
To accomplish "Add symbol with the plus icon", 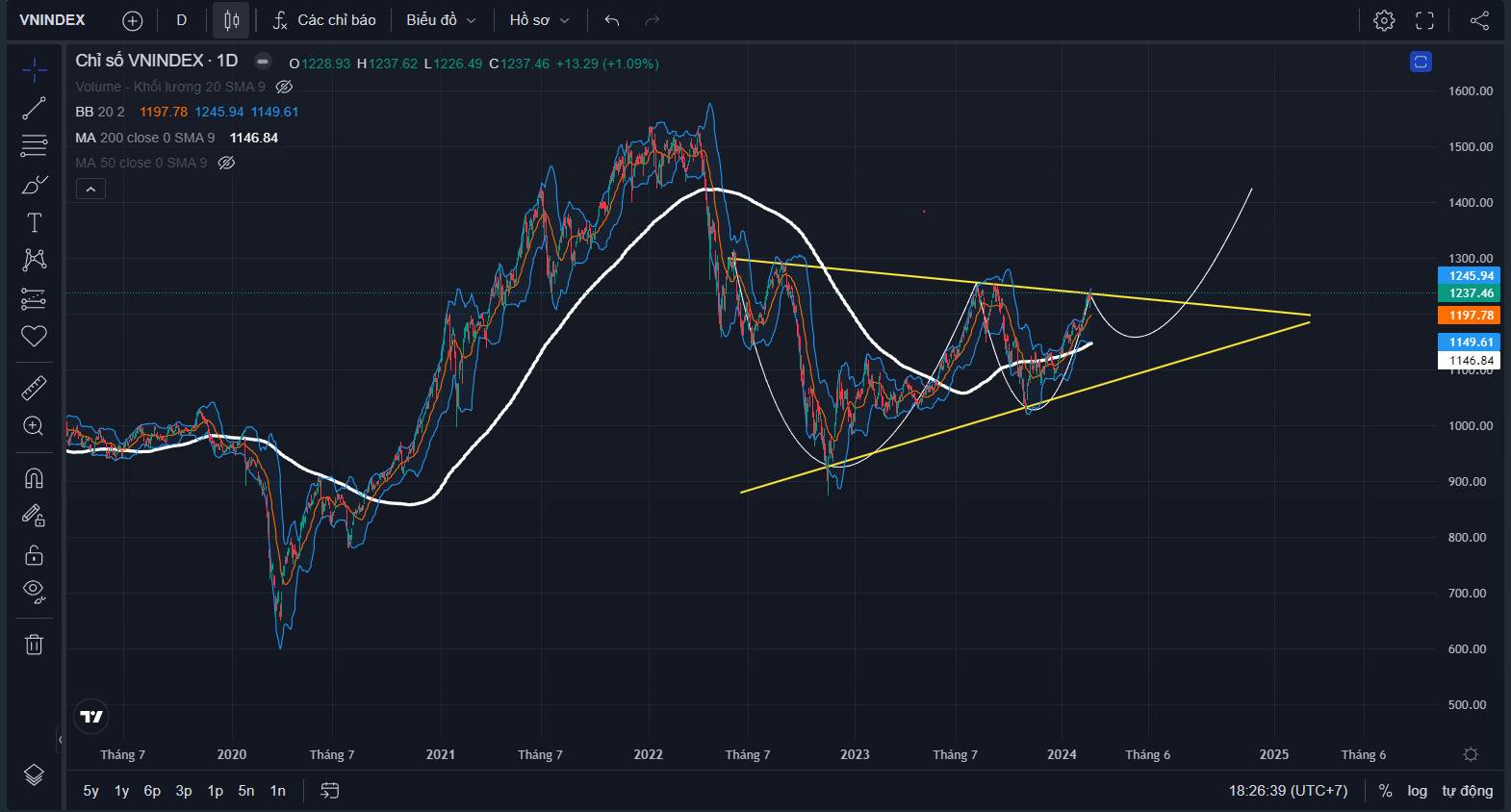I will pos(133,20).
